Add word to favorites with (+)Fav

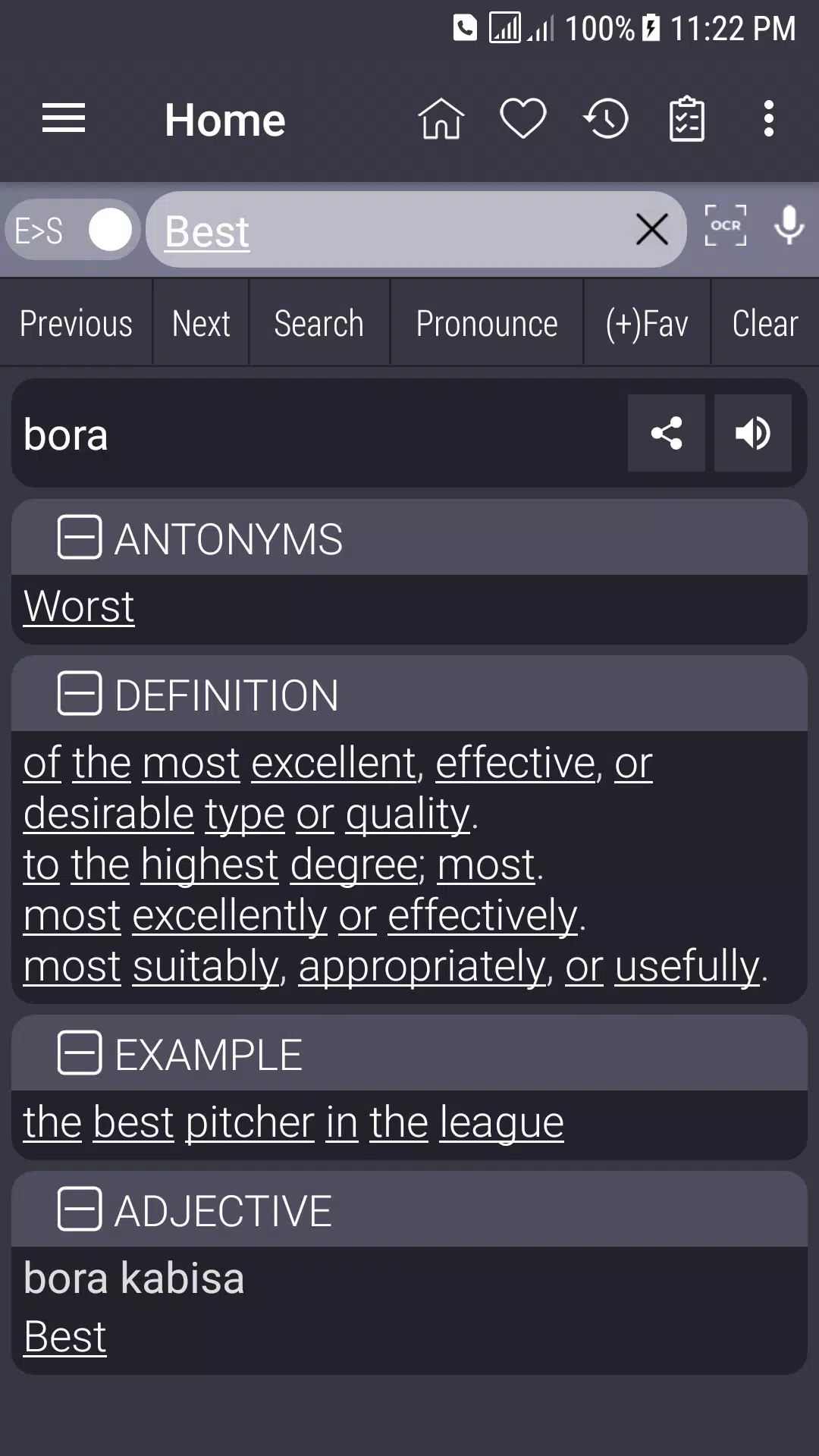pyautogui.click(x=646, y=322)
